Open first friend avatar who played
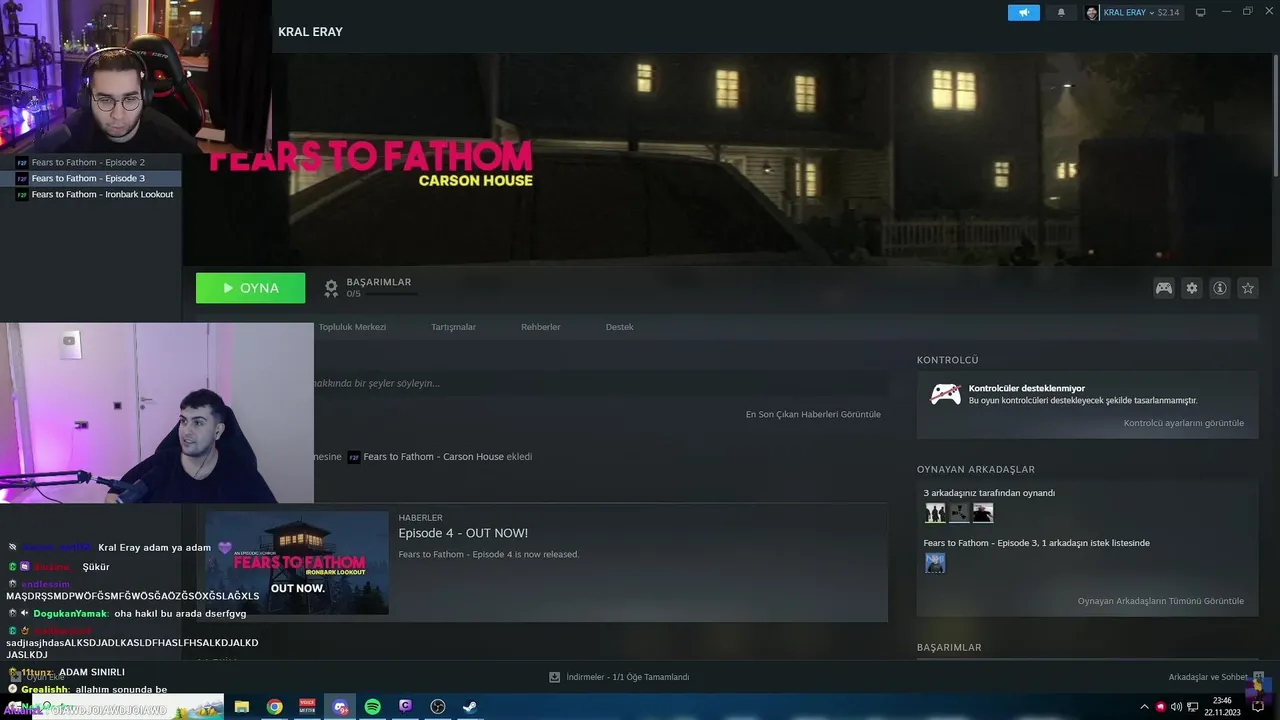The height and width of the screenshot is (720, 1280). [935, 513]
